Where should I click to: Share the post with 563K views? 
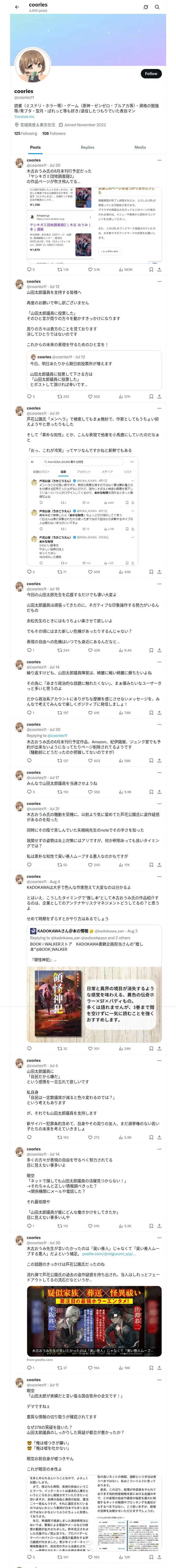coord(159,269)
